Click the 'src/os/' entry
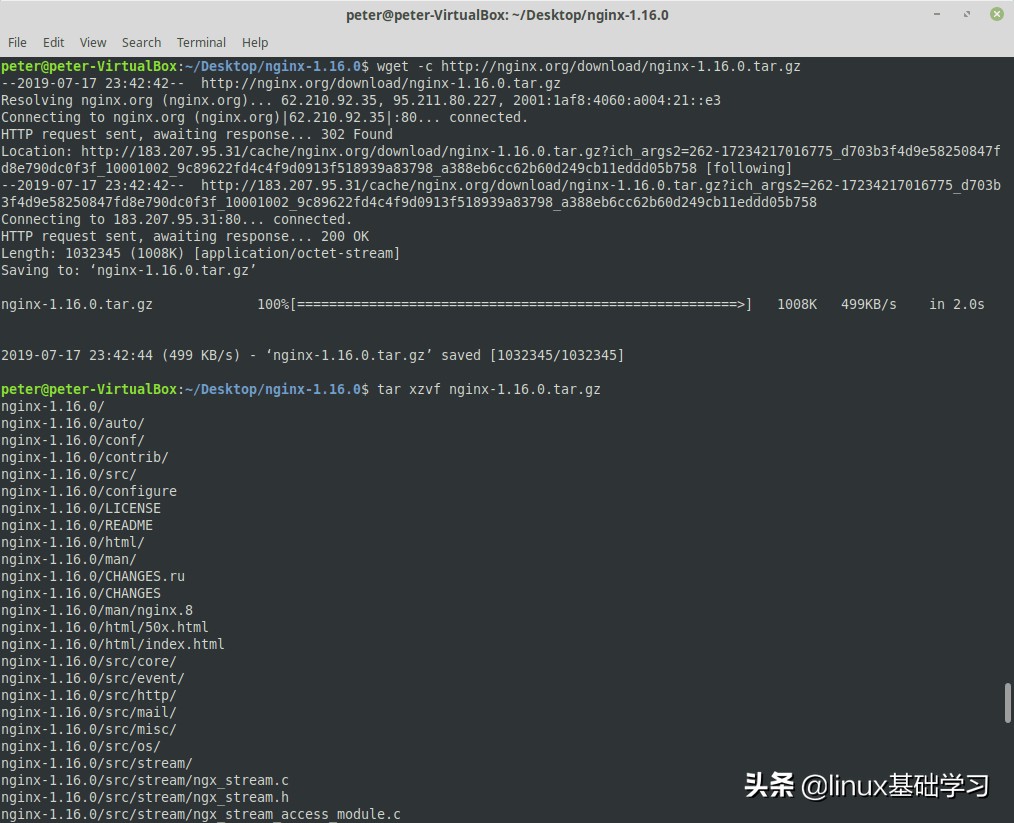 pos(81,747)
